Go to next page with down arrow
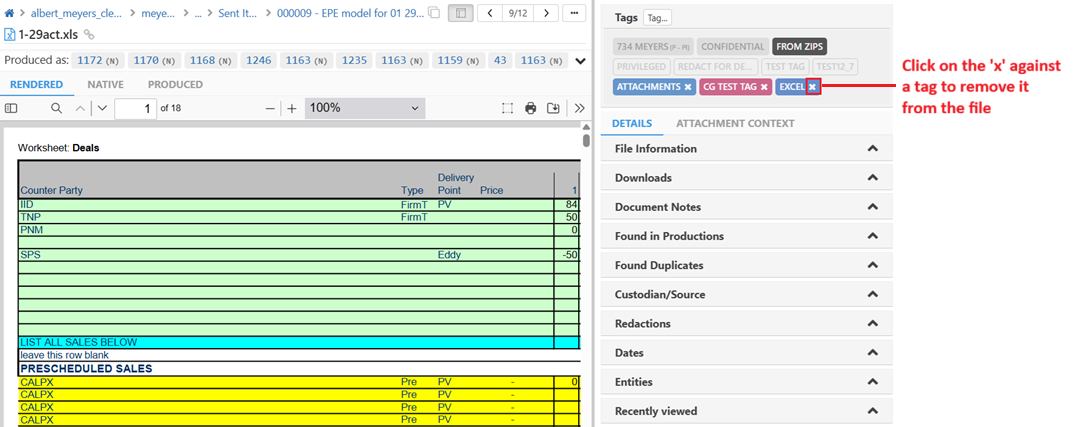This screenshot has height=427, width=1076. 103,108
